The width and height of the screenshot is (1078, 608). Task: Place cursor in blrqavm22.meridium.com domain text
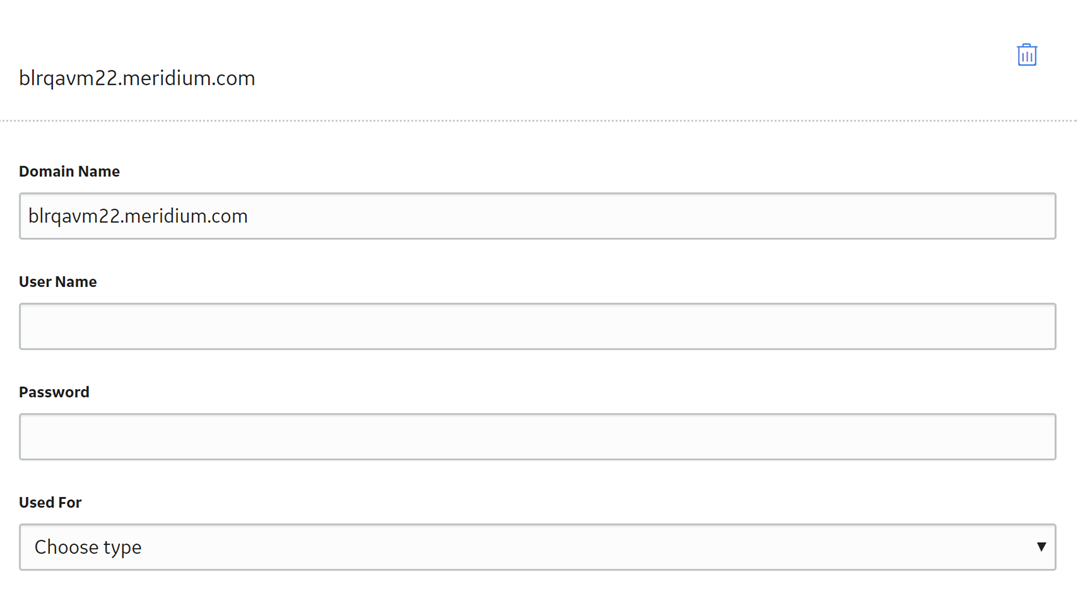point(138,216)
